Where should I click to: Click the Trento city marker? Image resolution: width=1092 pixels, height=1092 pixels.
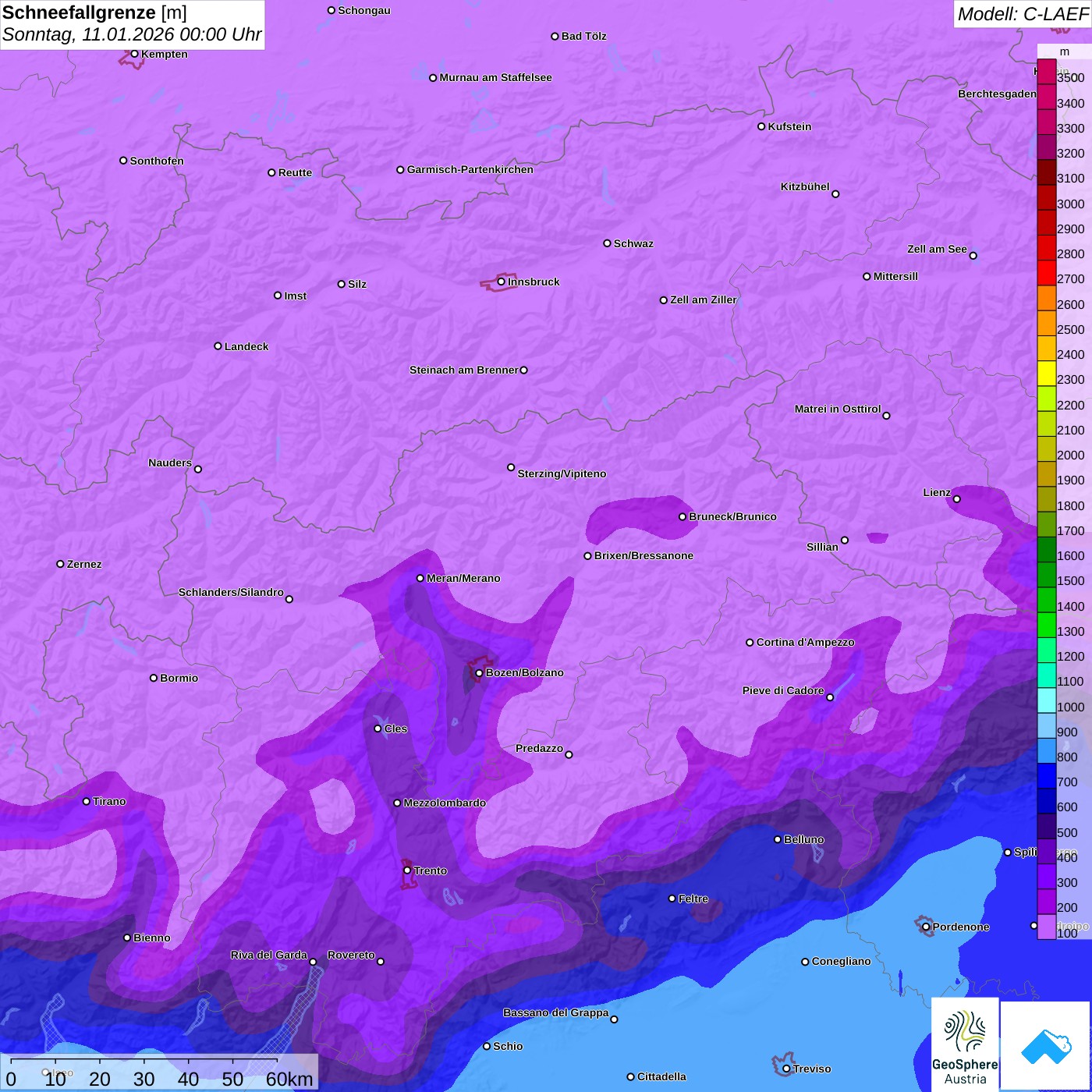pyautogui.click(x=407, y=870)
